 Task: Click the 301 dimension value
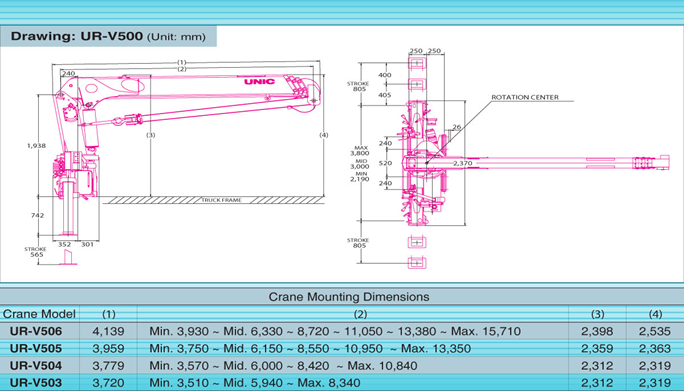tap(87, 244)
